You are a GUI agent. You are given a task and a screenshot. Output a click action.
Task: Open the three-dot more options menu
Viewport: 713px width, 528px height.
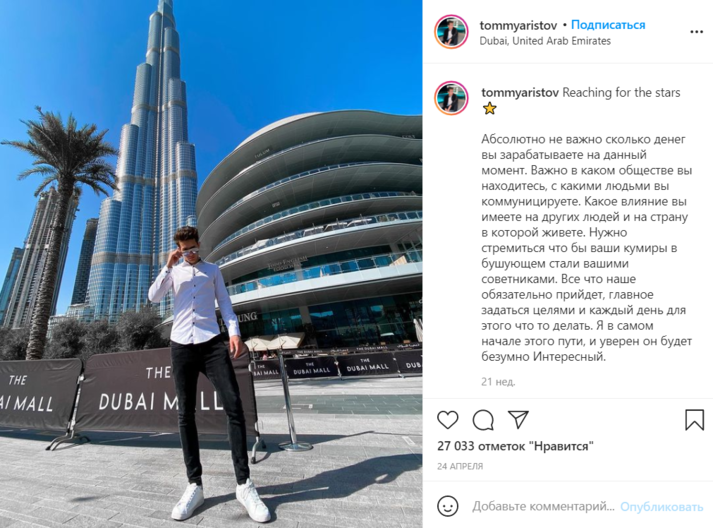[x=696, y=32]
